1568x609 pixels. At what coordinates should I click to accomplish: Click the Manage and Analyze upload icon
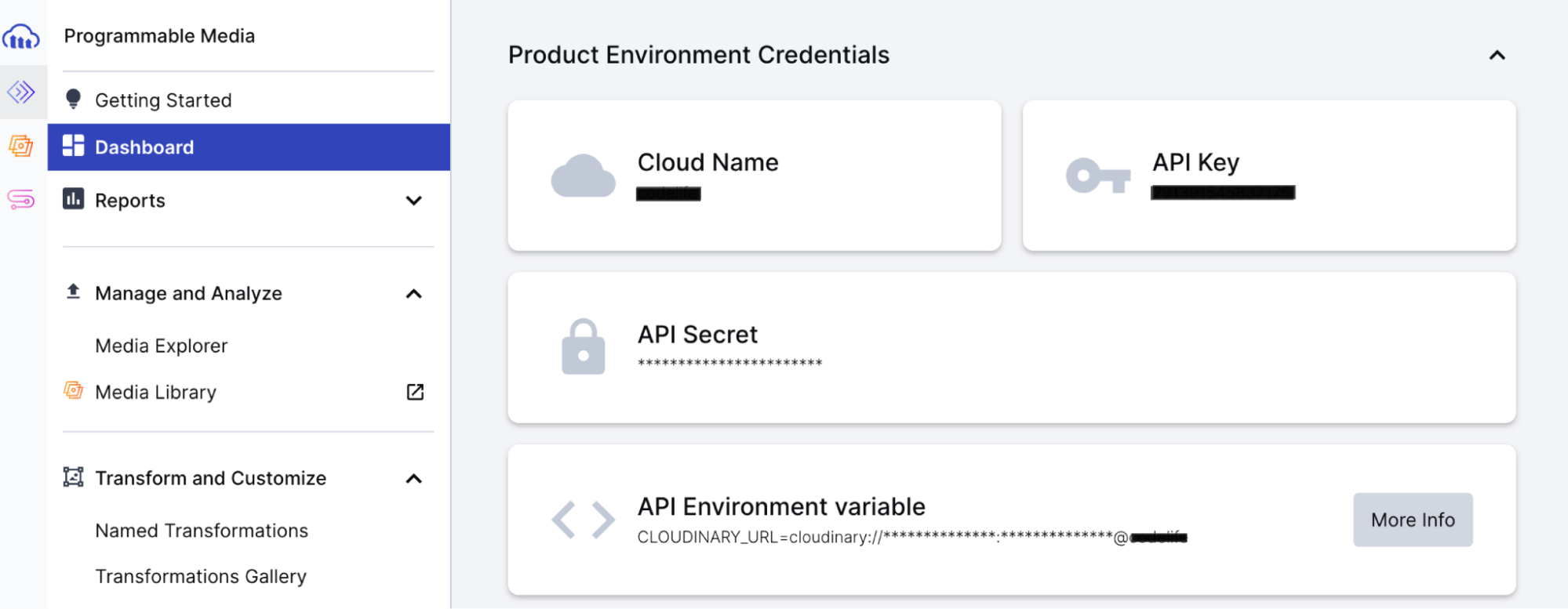(73, 292)
